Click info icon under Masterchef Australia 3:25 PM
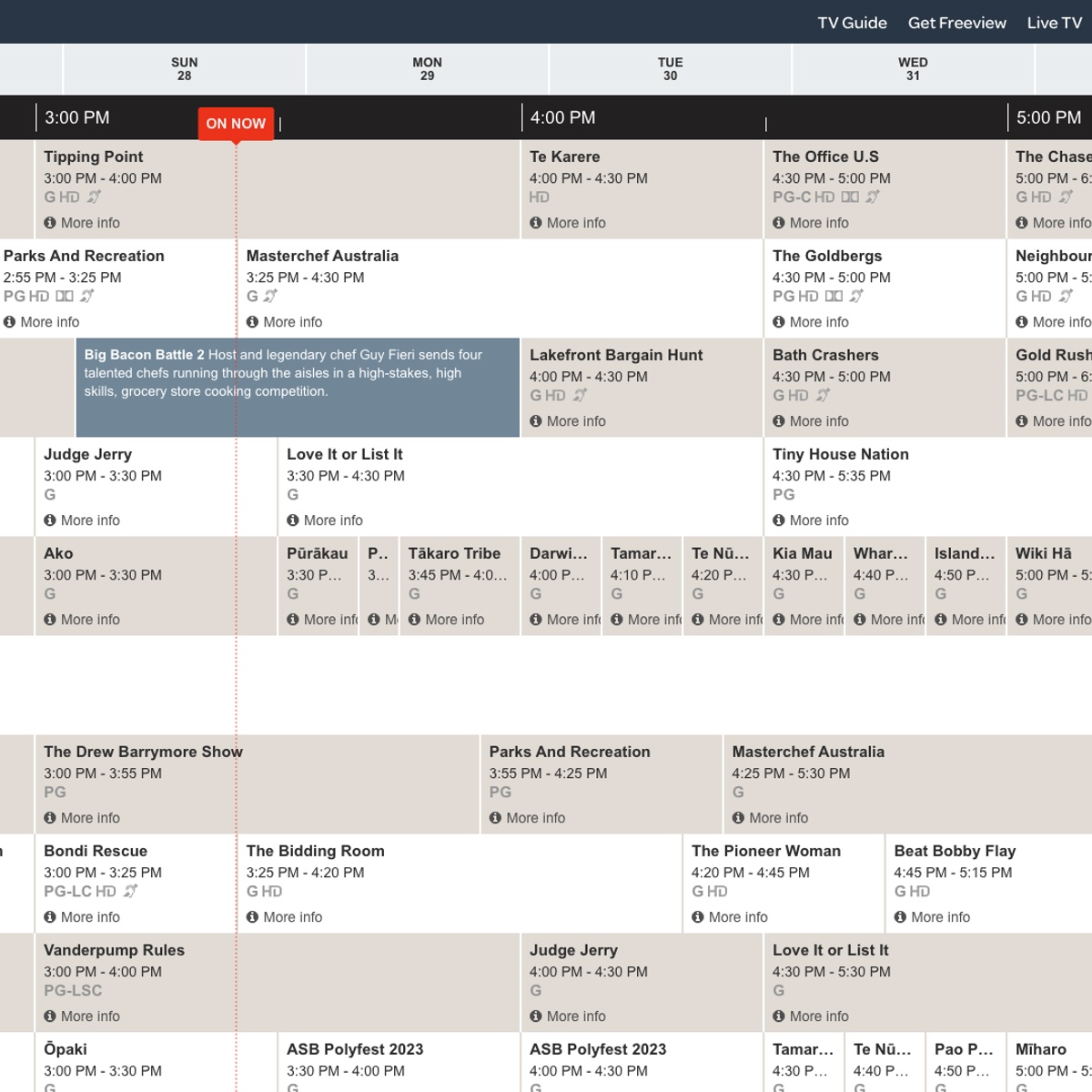1092x1092 pixels. coord(252,322)
